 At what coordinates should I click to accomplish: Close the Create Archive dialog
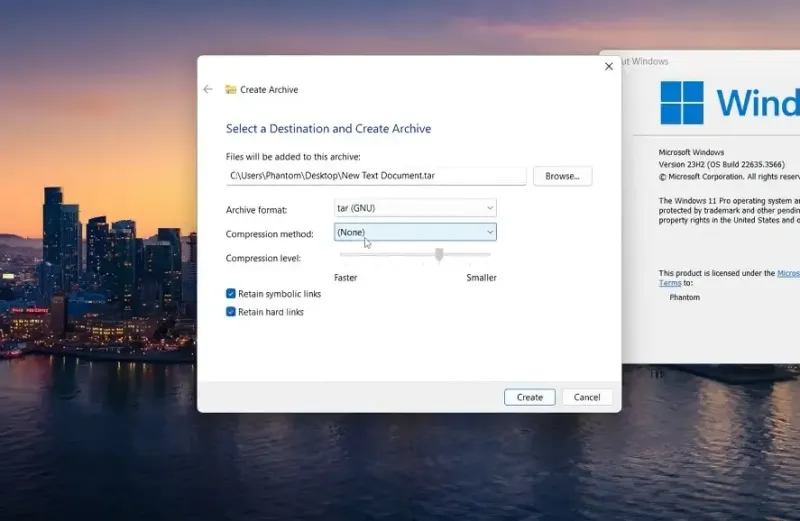point(609,66)
